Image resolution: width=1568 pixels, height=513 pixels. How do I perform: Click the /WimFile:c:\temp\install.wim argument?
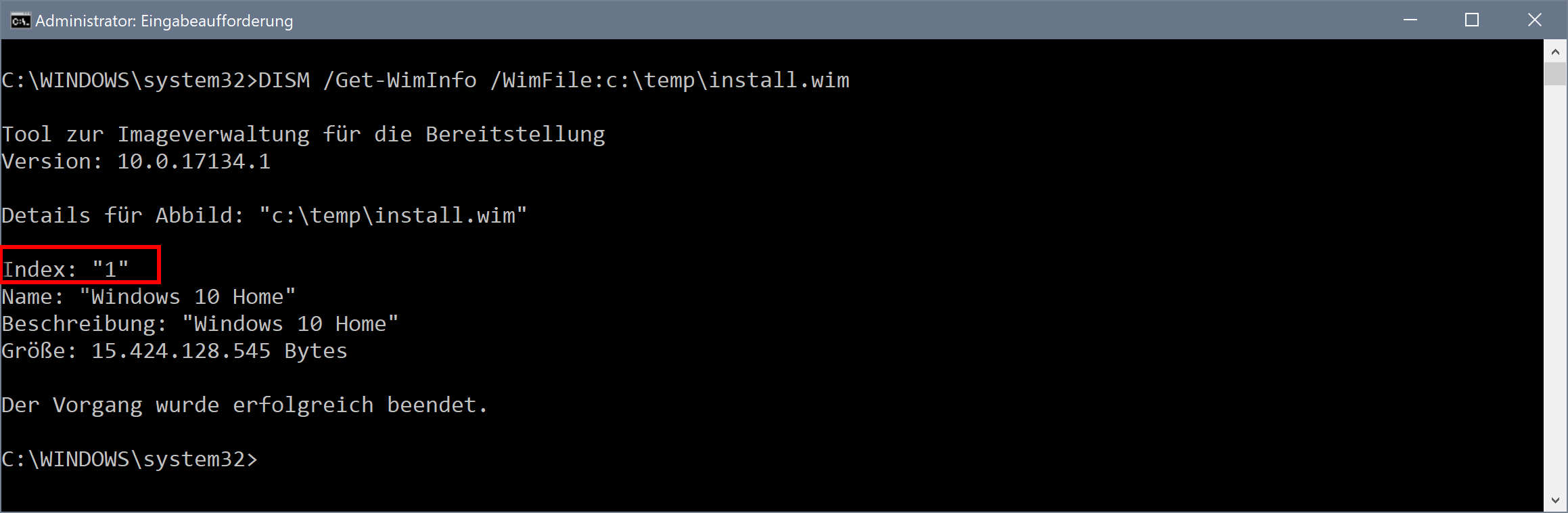[670, 81]
